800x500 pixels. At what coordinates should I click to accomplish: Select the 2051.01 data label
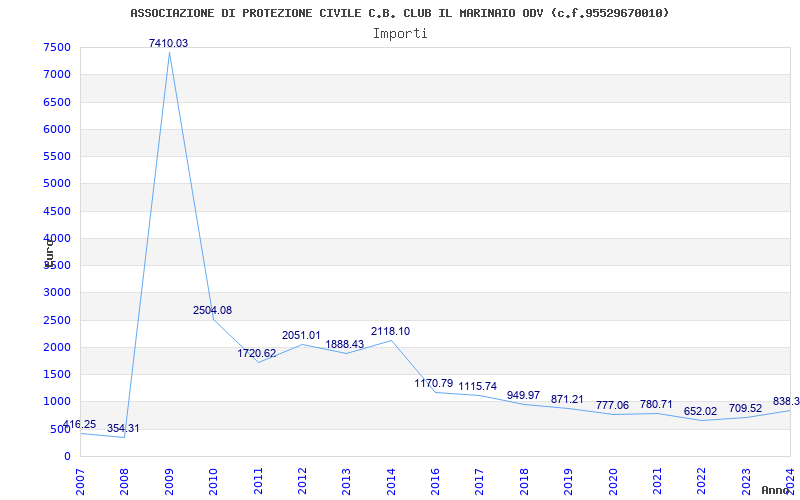(x=301, y=335)
